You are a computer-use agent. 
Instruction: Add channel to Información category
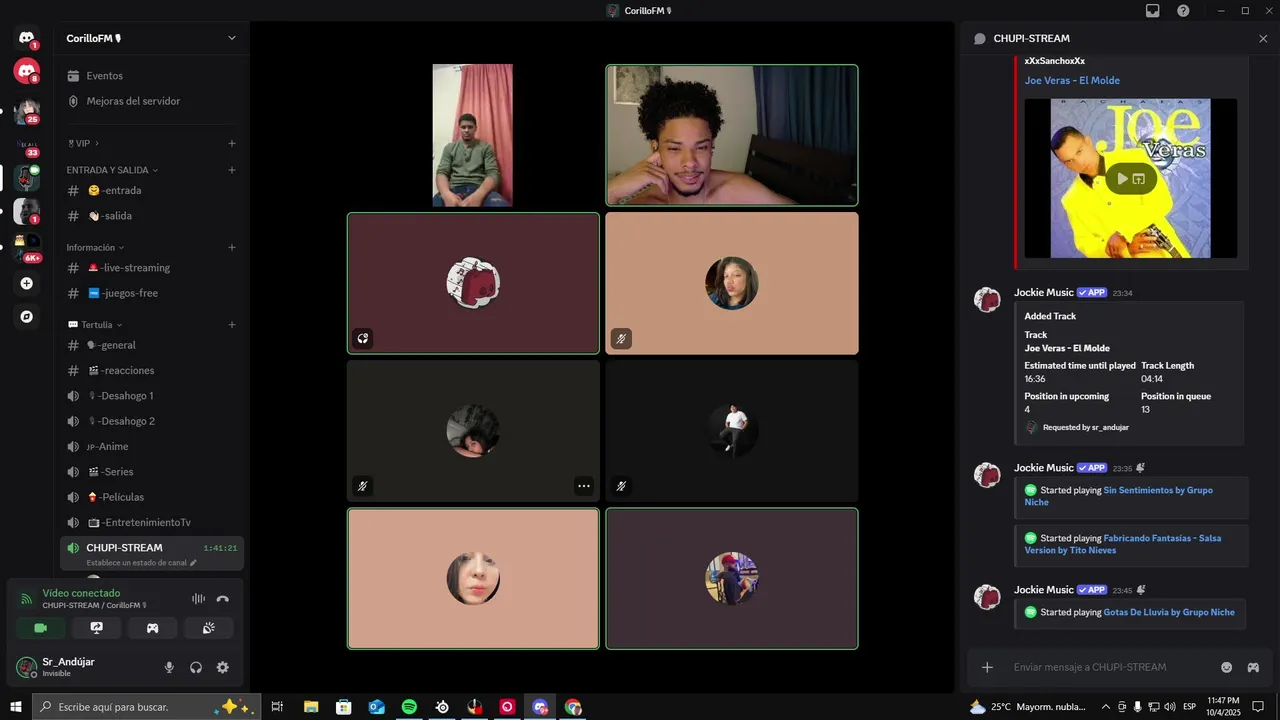pos(232,247)
